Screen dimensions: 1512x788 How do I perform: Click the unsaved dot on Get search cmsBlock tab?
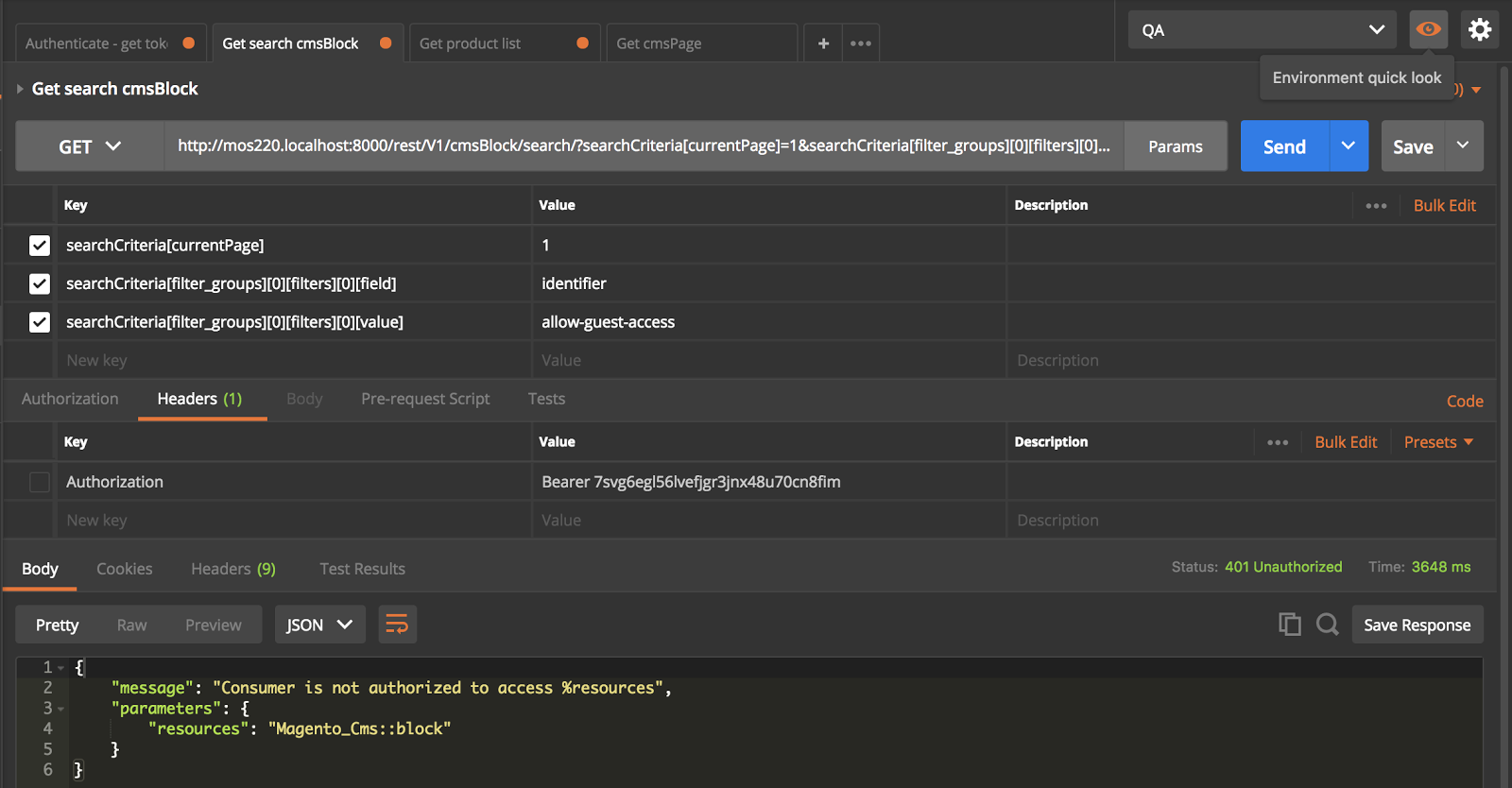tap(386, 43)
